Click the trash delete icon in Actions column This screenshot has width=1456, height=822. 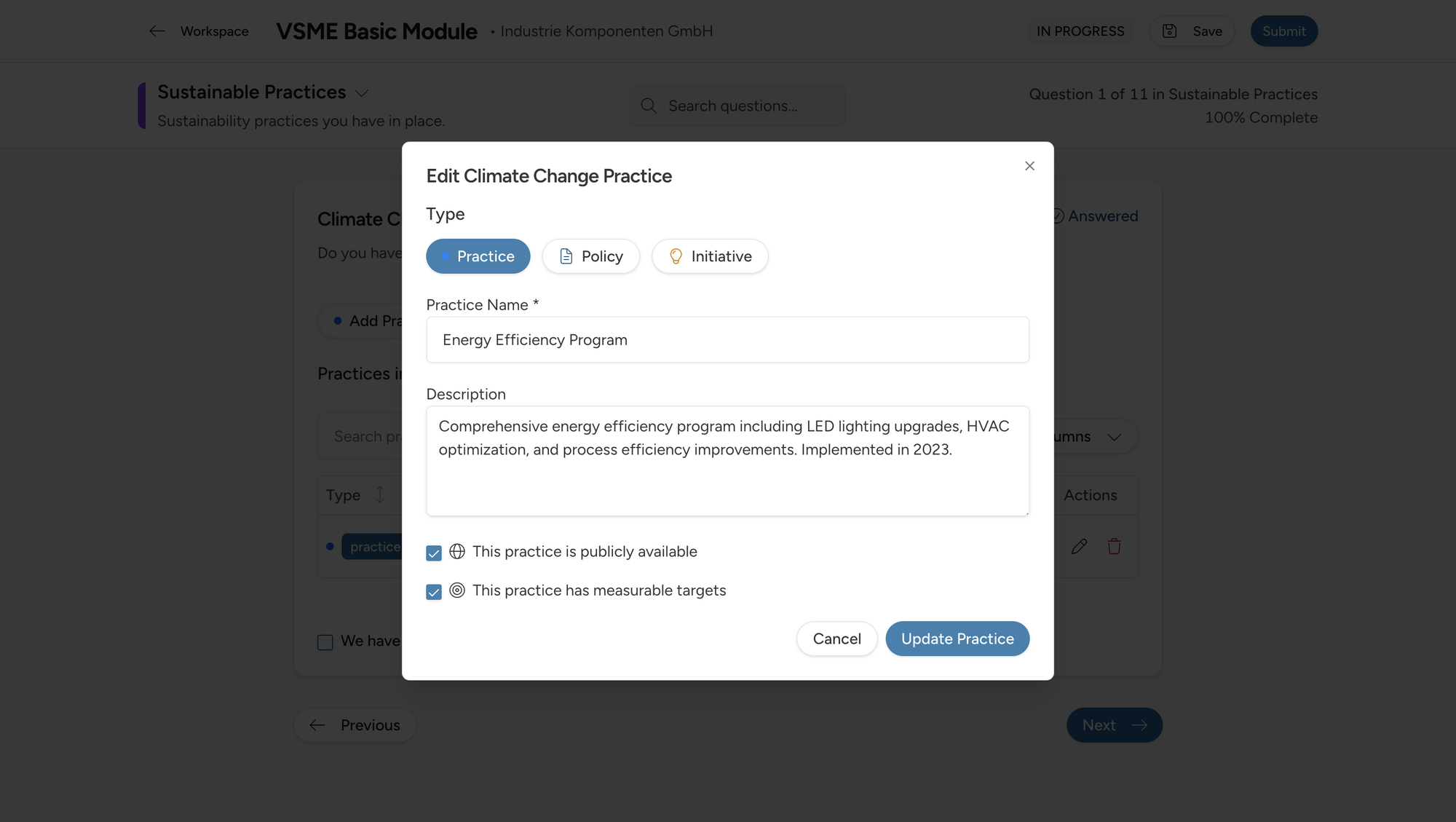pyautogui.click(x=1114, y=546)
